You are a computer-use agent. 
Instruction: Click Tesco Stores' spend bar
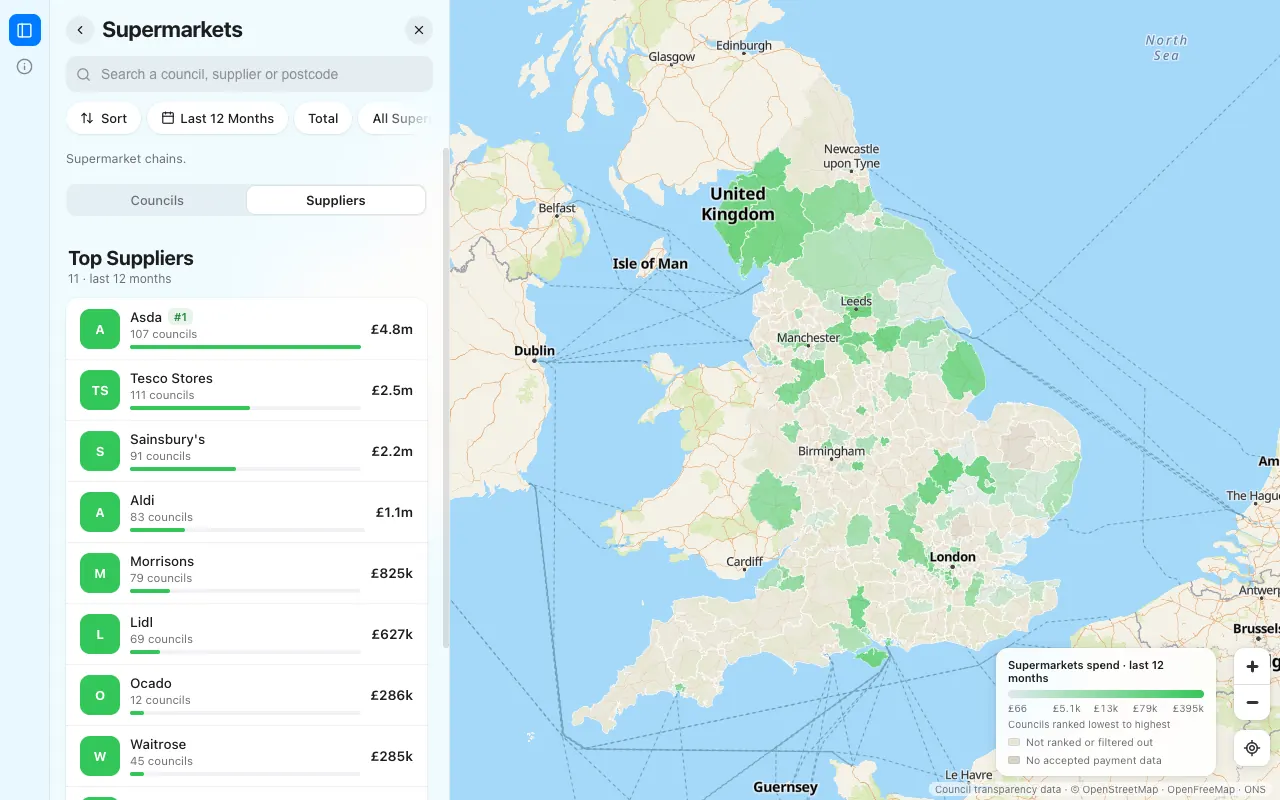point(245,408)
